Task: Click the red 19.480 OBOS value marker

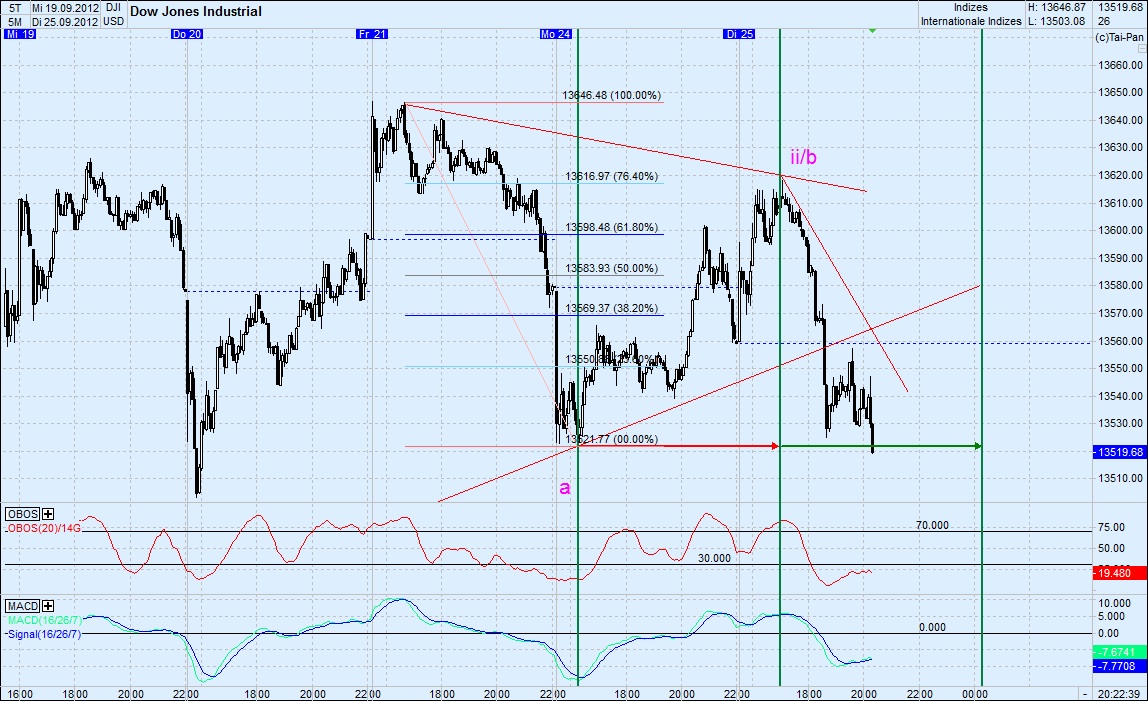Action: click(x=1113, y=574)
